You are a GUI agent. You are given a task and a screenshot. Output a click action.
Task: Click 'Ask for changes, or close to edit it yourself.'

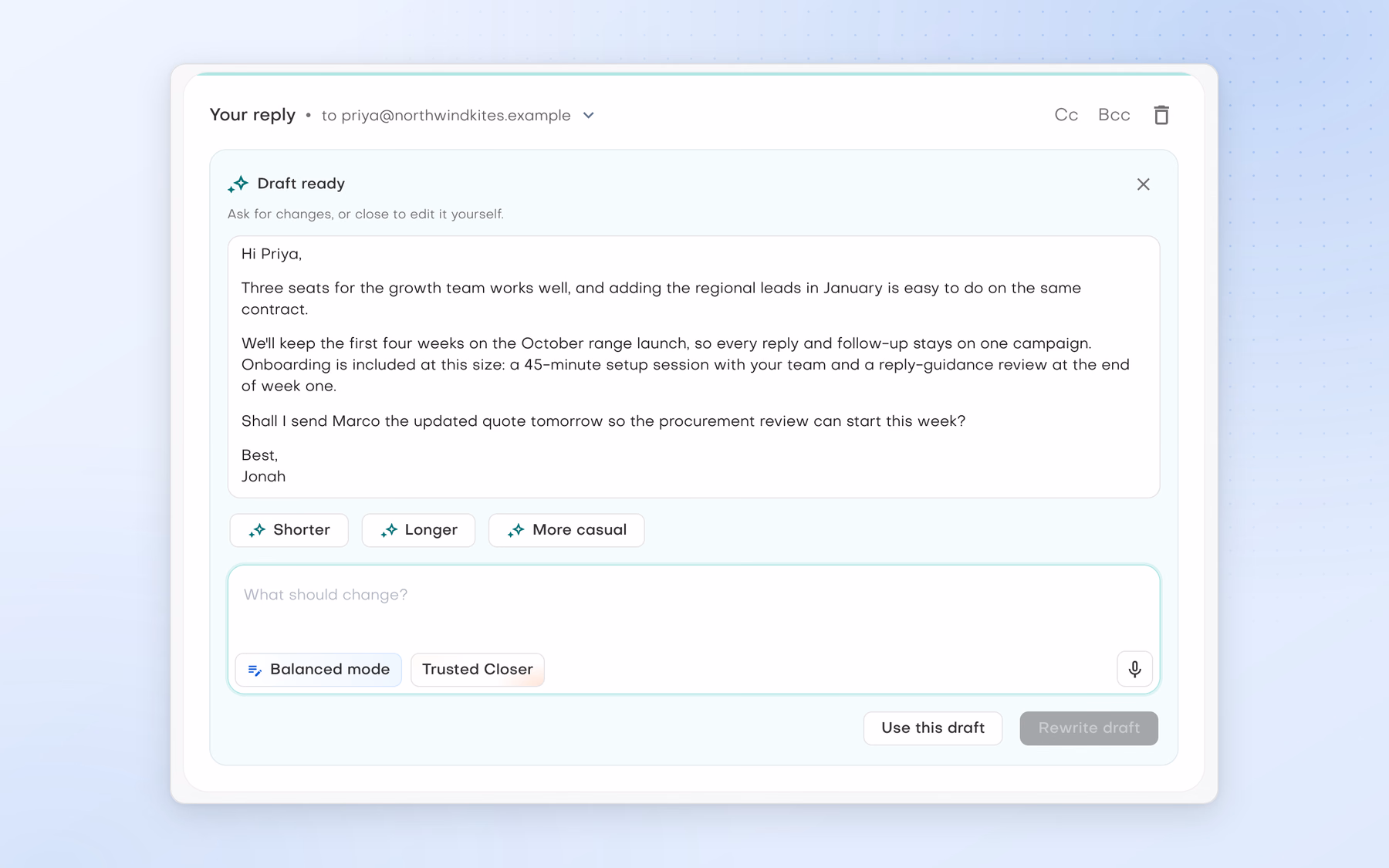365,214
